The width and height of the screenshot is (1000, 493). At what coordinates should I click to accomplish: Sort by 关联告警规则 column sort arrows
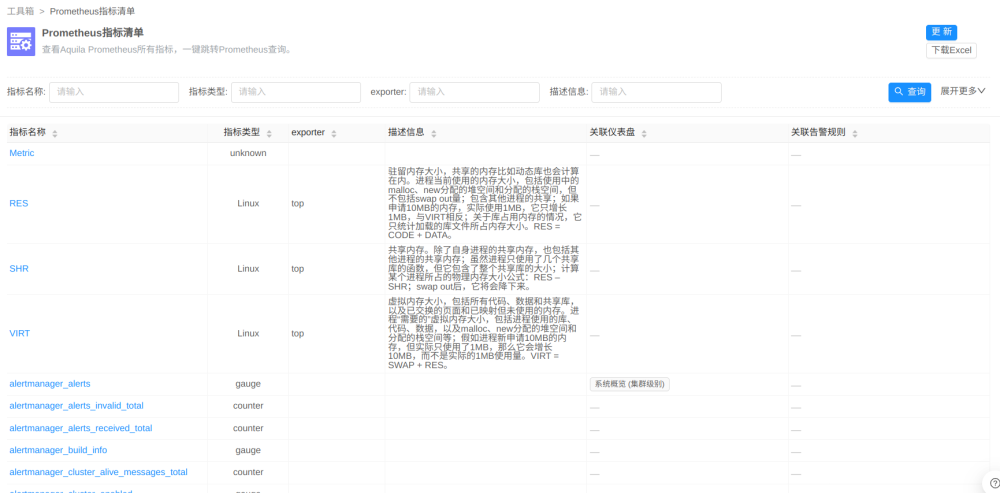pos(855,133)
